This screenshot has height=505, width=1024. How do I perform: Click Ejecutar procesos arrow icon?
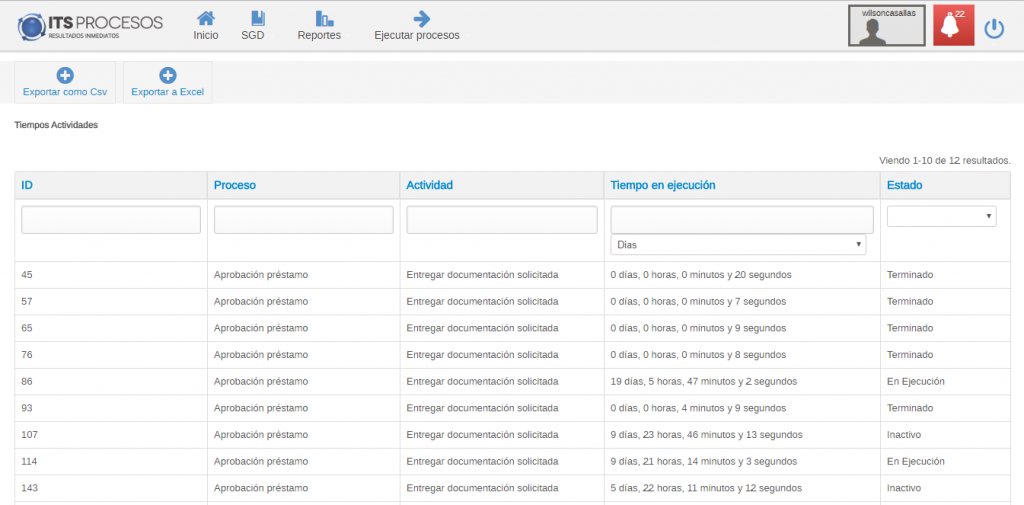tap(422, 18)
